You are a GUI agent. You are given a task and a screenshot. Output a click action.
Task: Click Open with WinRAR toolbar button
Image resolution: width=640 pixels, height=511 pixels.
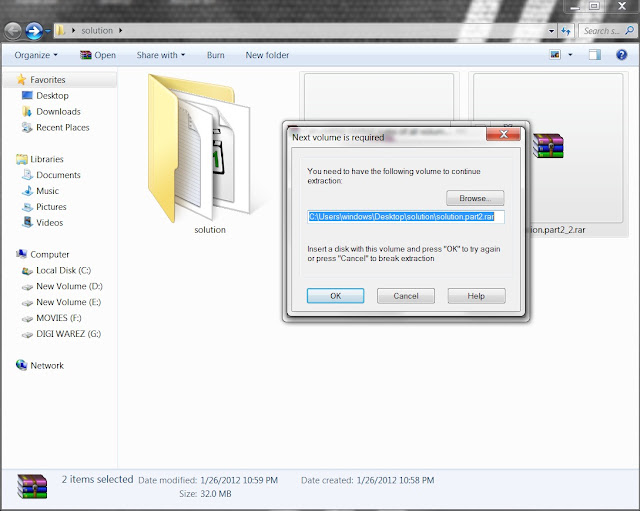point(98,55)
